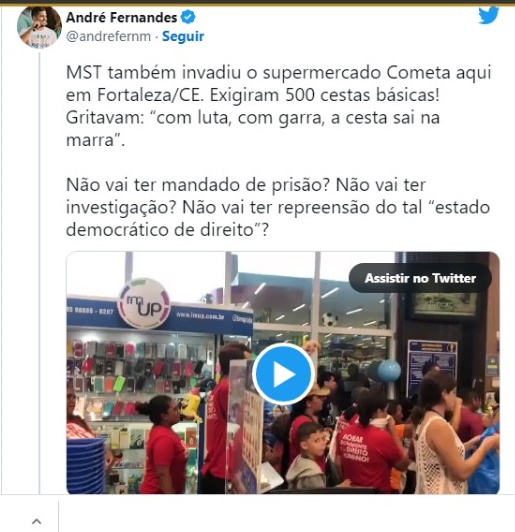Click the André Fernandes display name
The height and width of the screenshot is (532, 515).
121,17
